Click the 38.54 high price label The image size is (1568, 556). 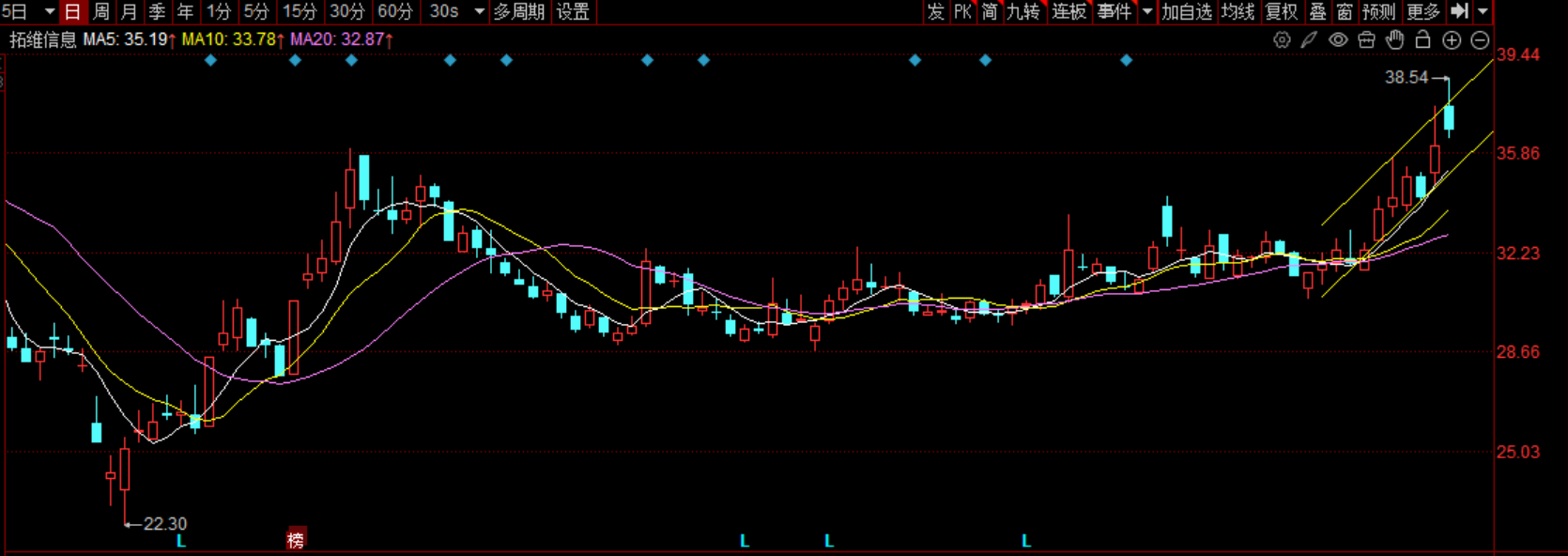(x=1406, y=77)
